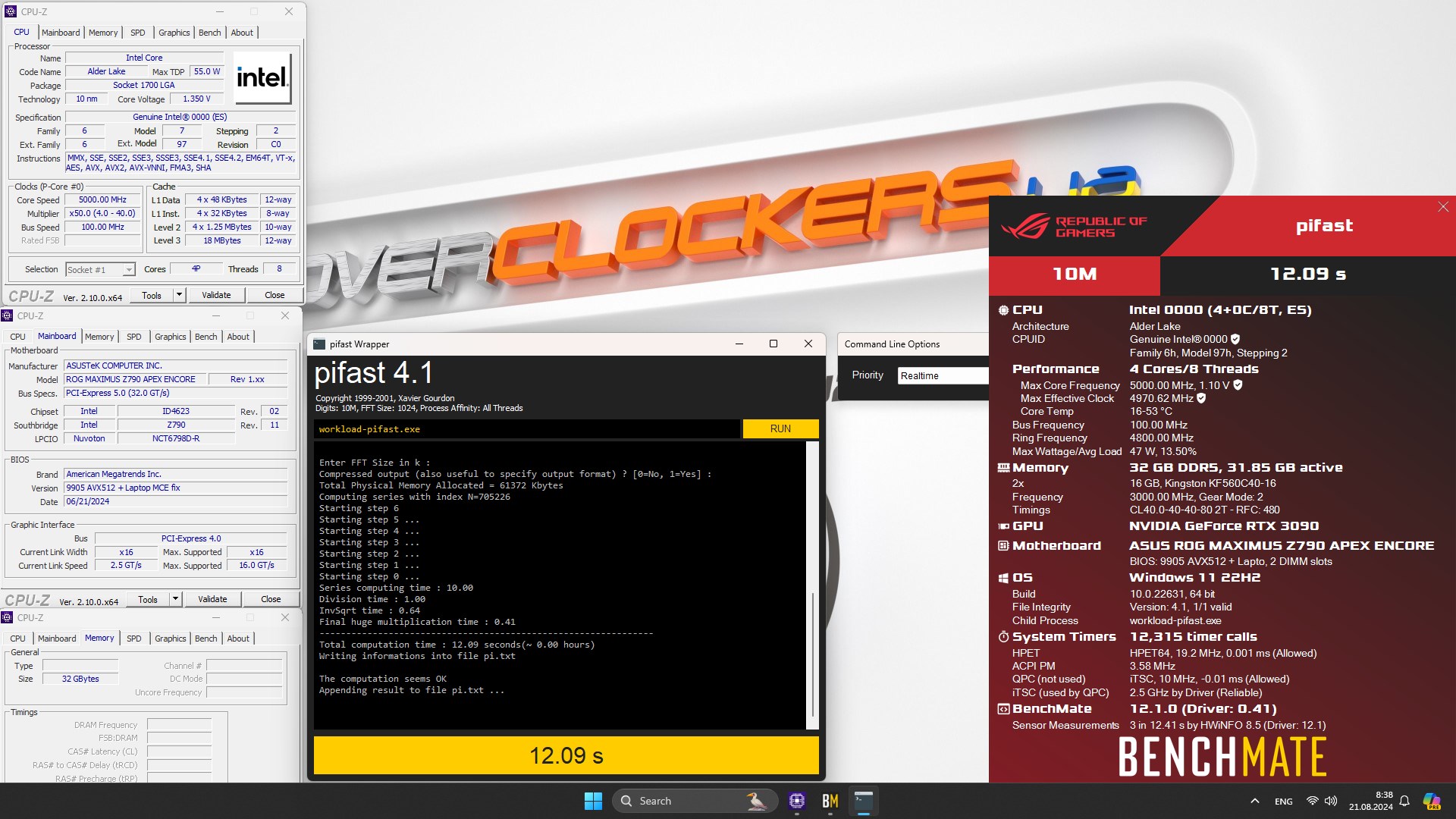Maximize the pifast Wrapper window
The width and height of the screenshot is (1456, 819).
[773, 344]
